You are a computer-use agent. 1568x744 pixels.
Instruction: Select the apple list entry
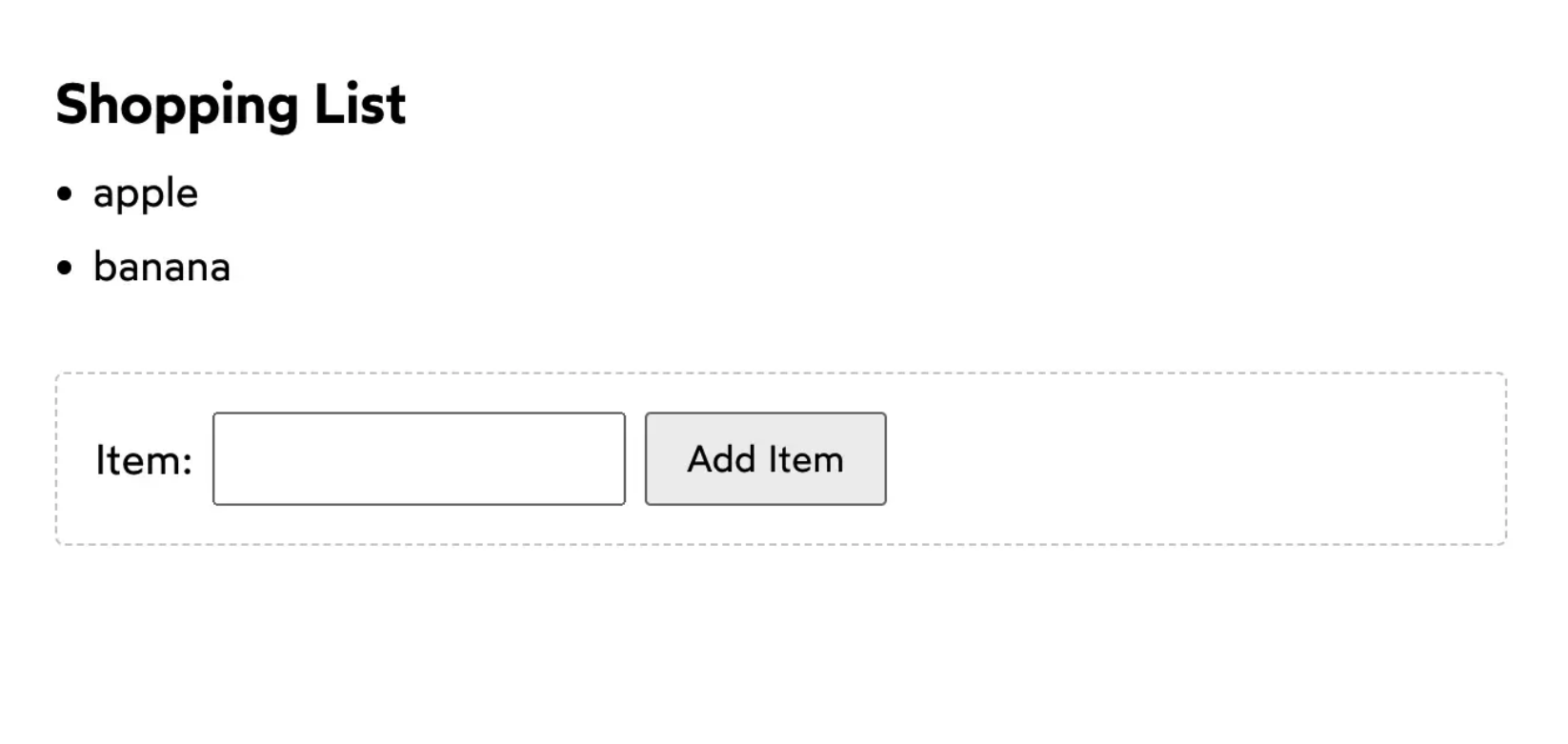click(x=146, y=194)
